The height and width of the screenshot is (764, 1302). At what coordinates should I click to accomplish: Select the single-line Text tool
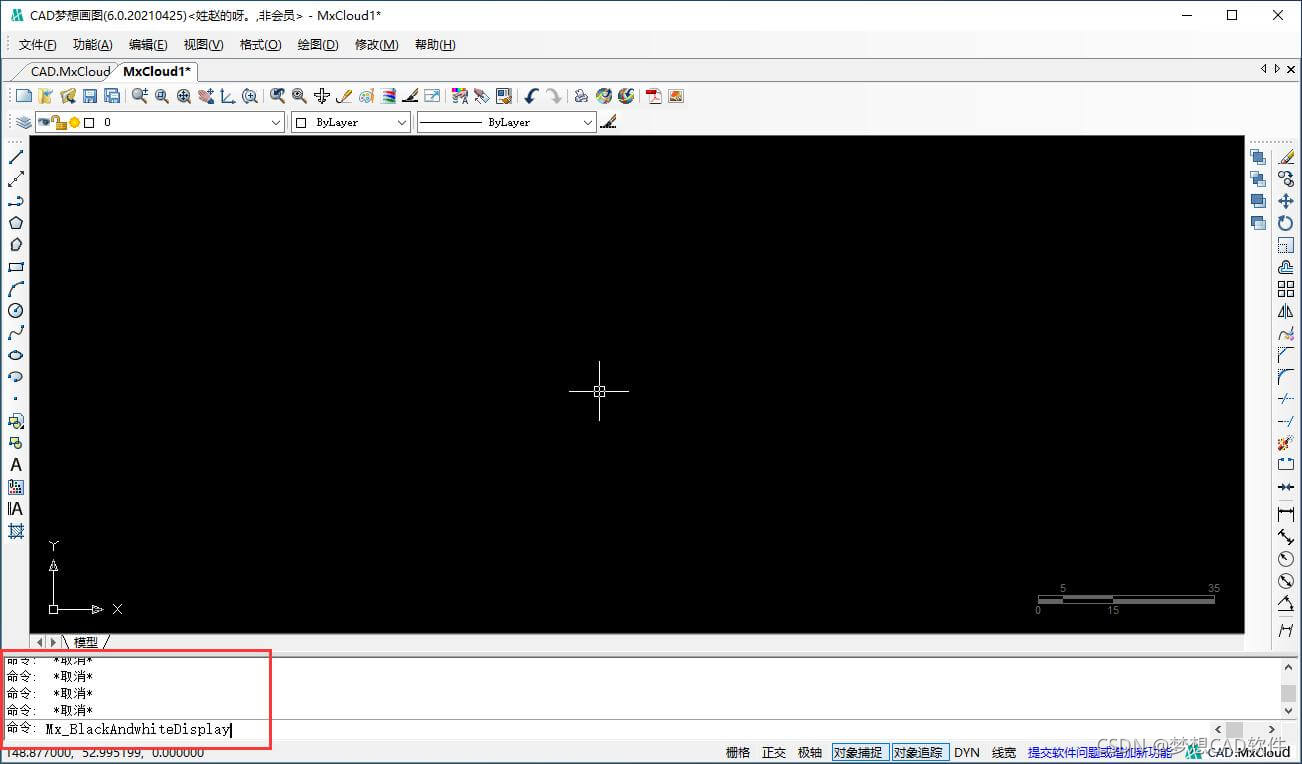pos(16,465)
